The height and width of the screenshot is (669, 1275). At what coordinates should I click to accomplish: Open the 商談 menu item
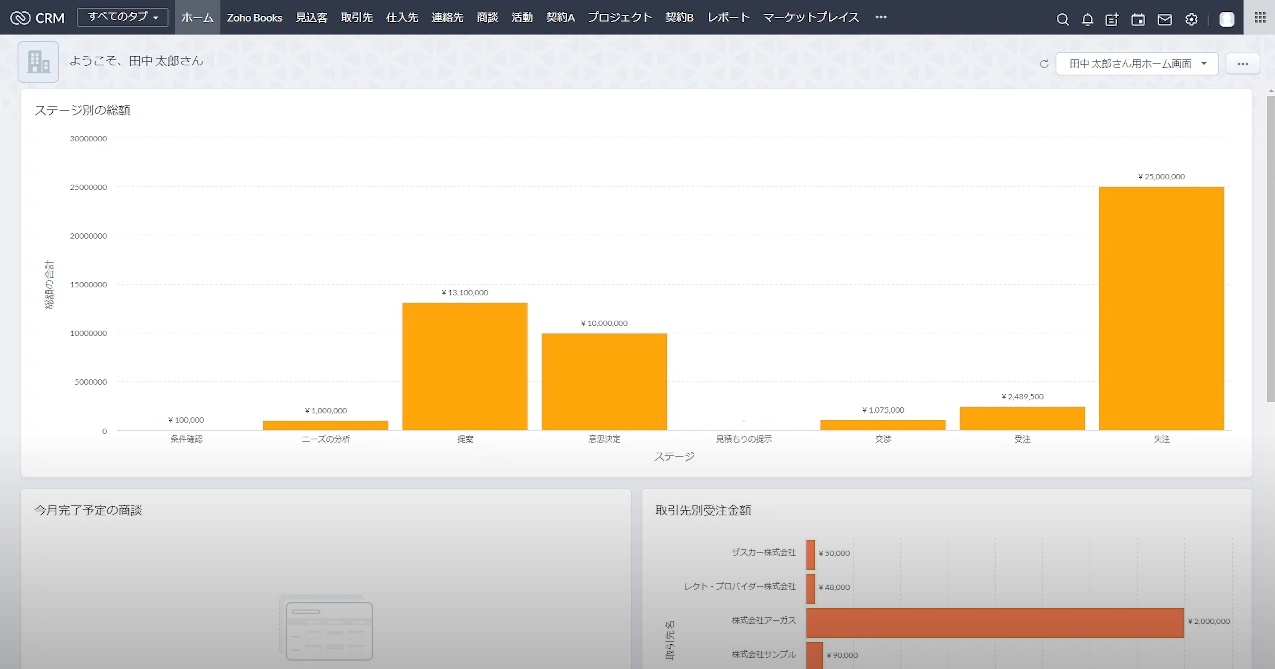(x=487, y=17)
